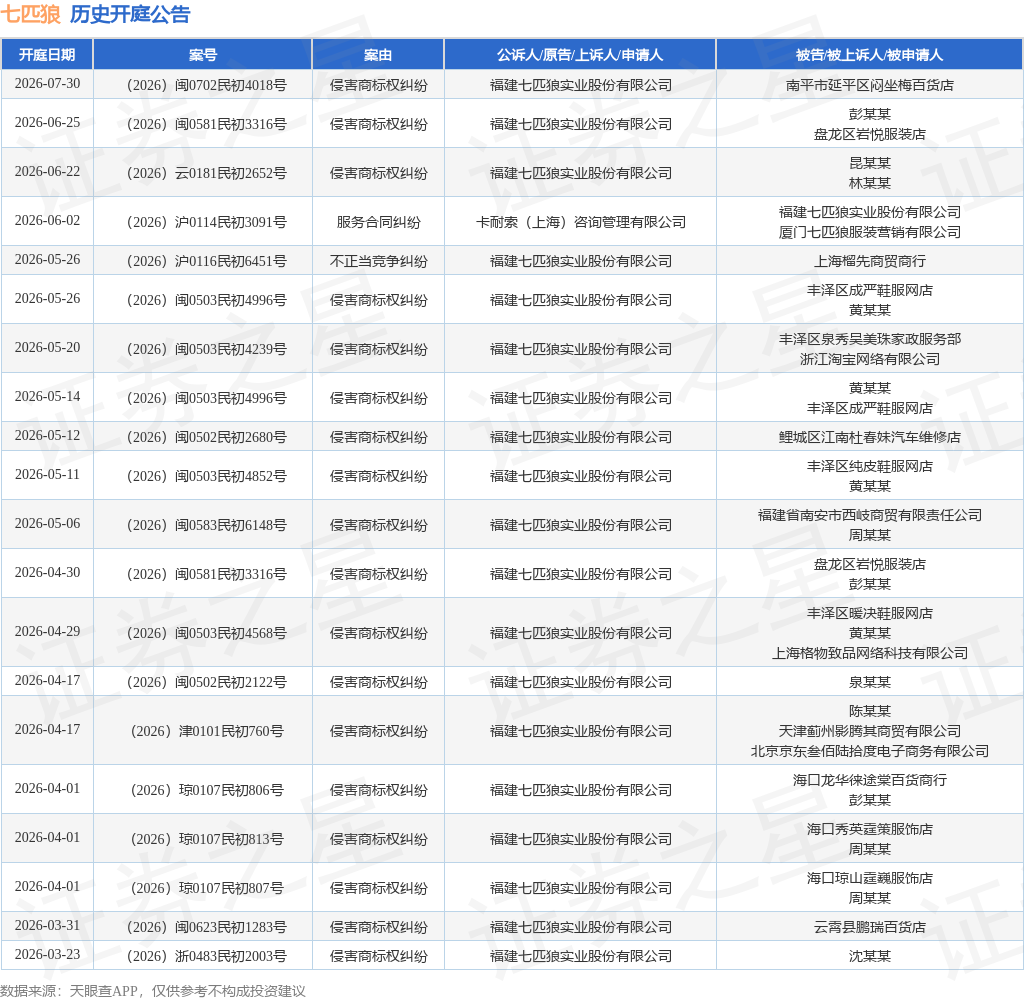Click date 2026-07-30 cell
This screenshot has height=1000, width=1024.
47,84
